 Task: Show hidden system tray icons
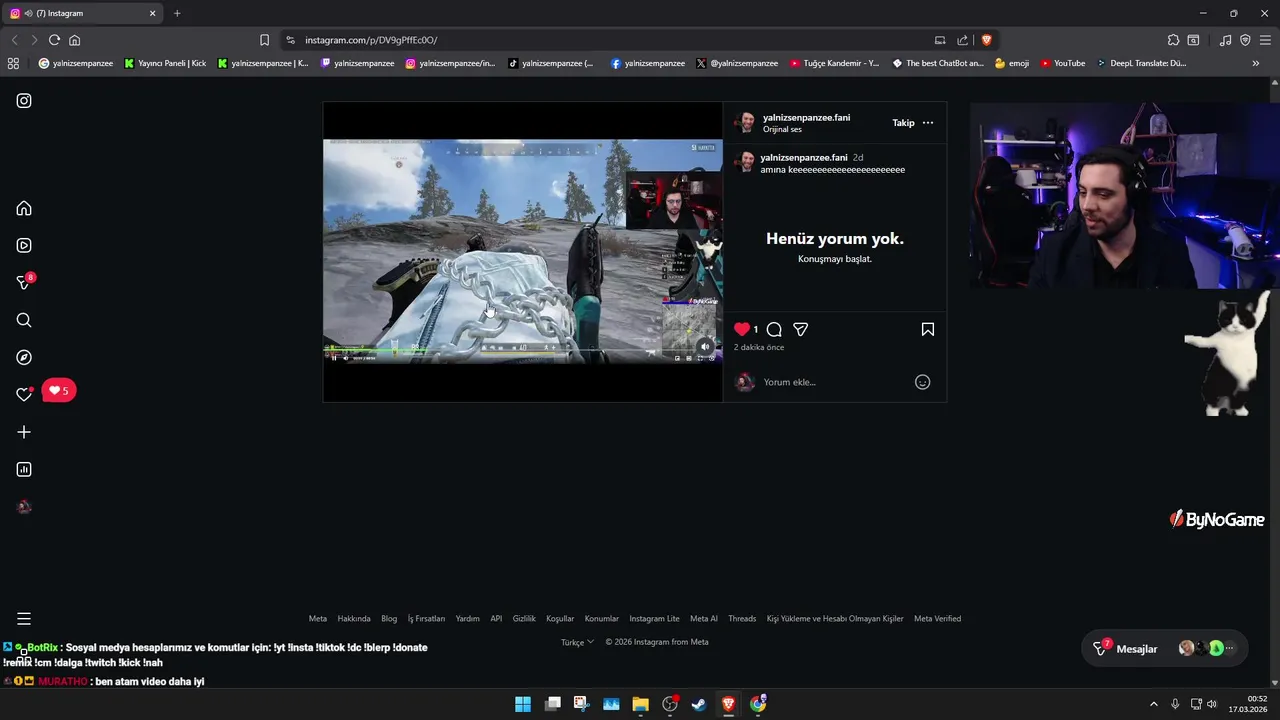(1153, 704)
